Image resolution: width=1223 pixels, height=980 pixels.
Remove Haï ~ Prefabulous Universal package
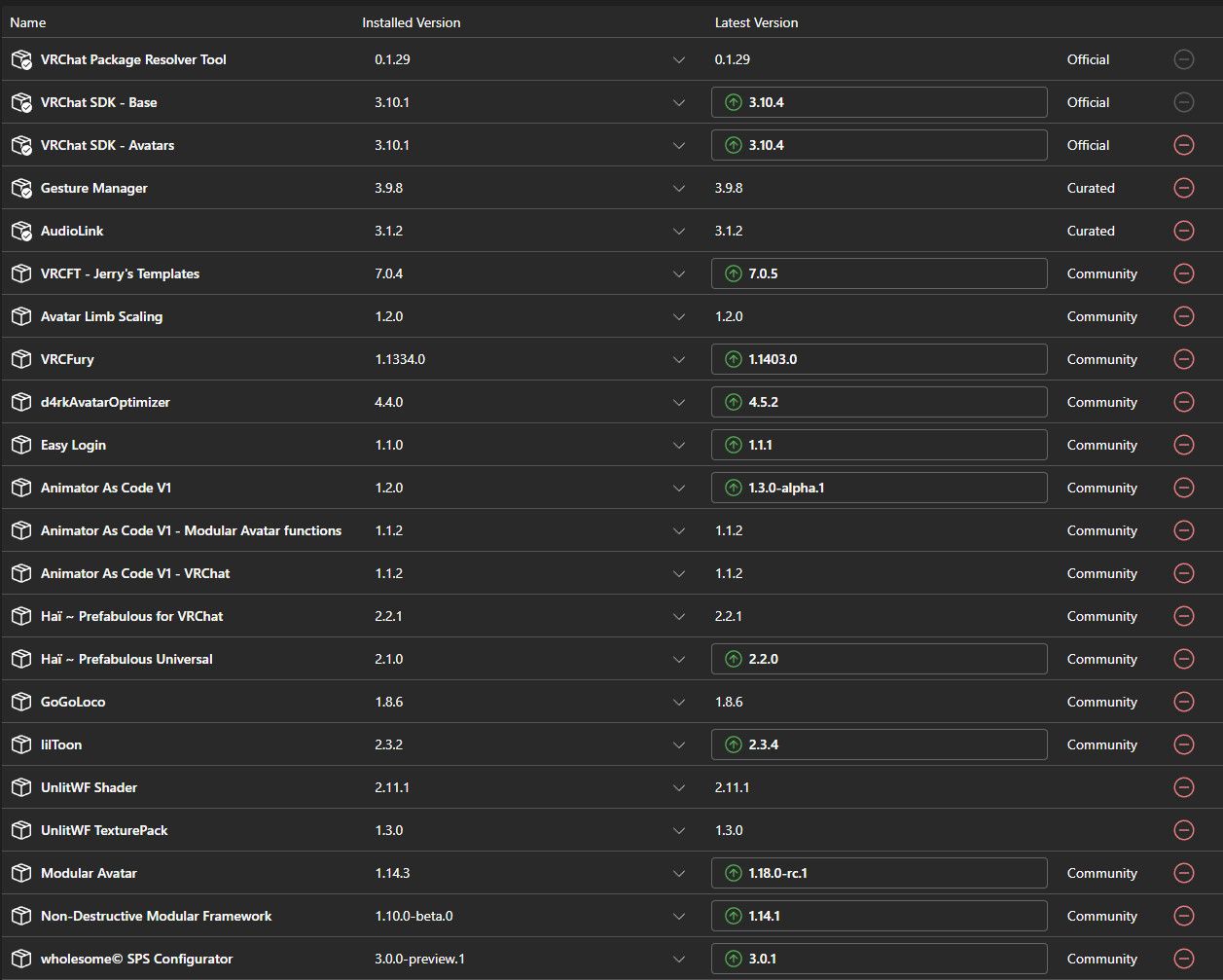click(1184, 659)
